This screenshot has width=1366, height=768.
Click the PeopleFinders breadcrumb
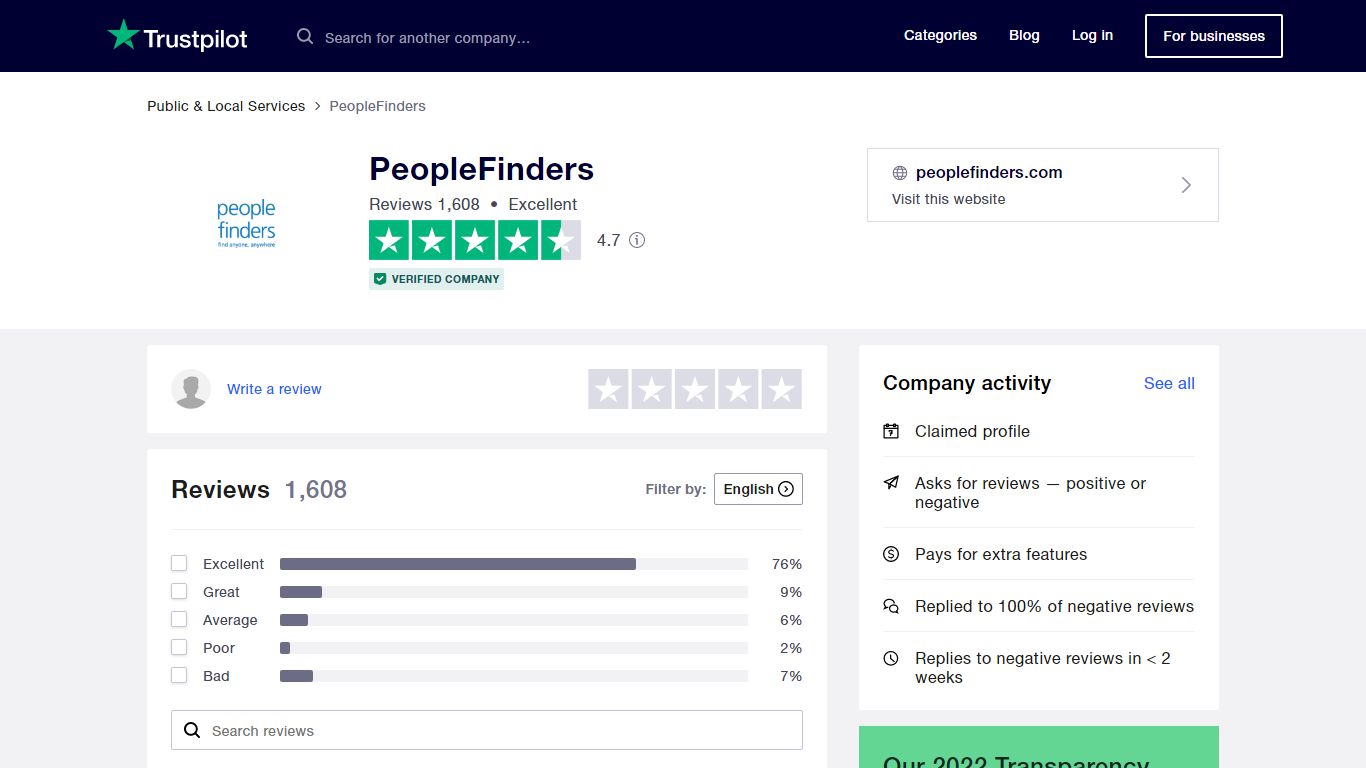pyautogui.click(x=377, y=106)
